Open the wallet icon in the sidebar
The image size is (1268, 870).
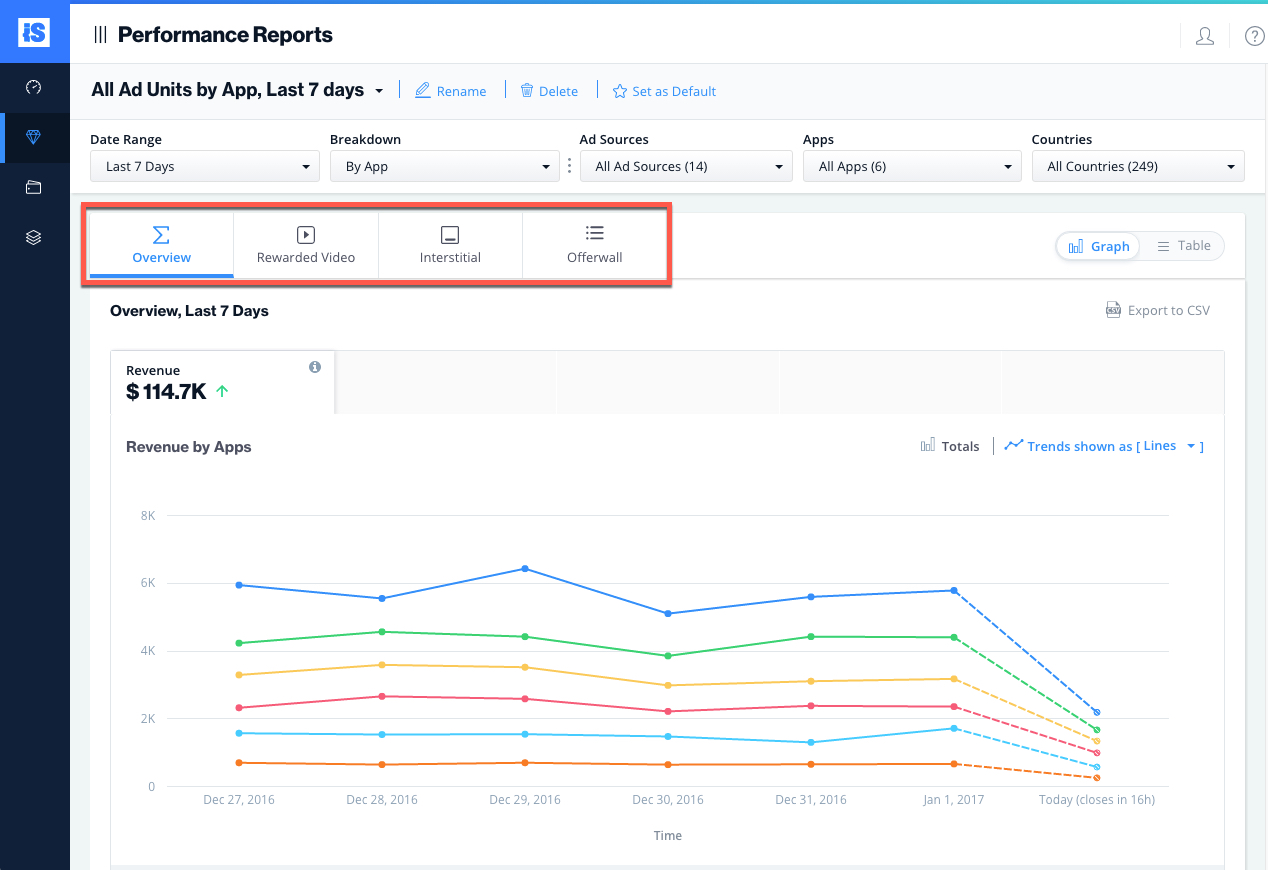click(x=35, y=187)
